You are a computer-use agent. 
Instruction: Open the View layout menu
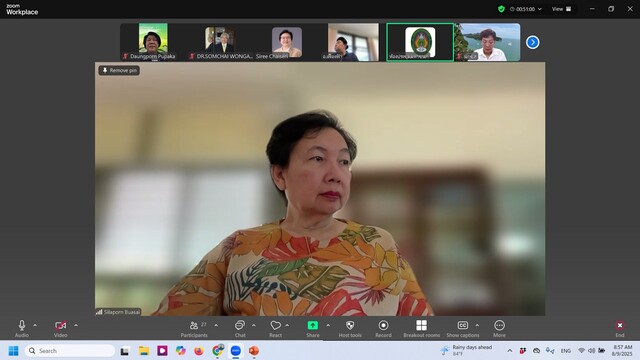pyautogui.click(x=562, y=9)
